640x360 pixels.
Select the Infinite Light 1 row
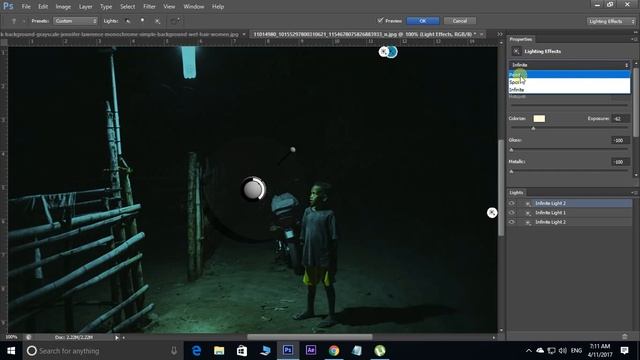coord(569,213)
